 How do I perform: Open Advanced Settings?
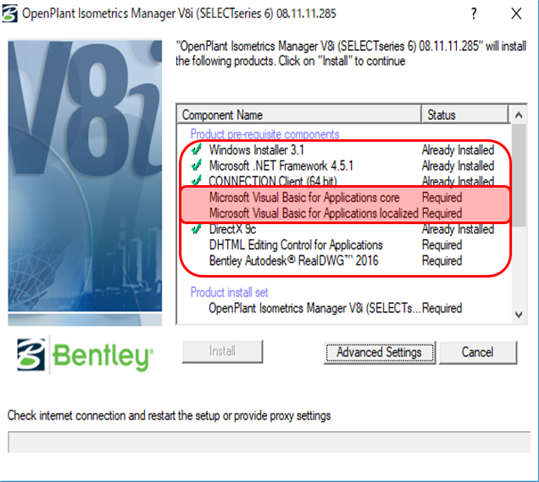380,352
